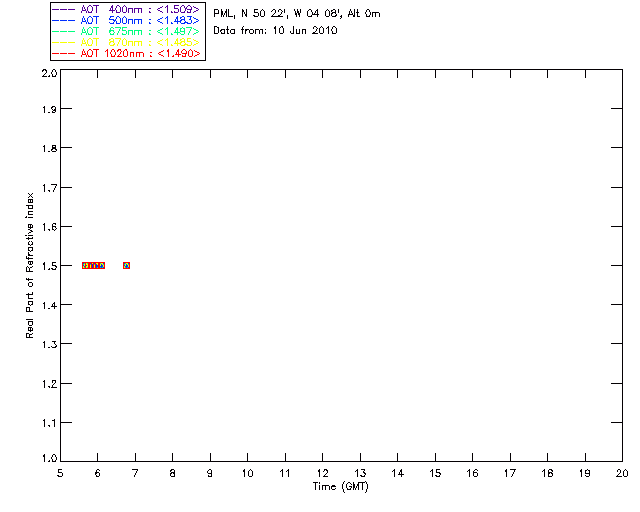Viewport: 640px width, 512px height.
Task: Click the PML station location text
Action: click(297, 14)
